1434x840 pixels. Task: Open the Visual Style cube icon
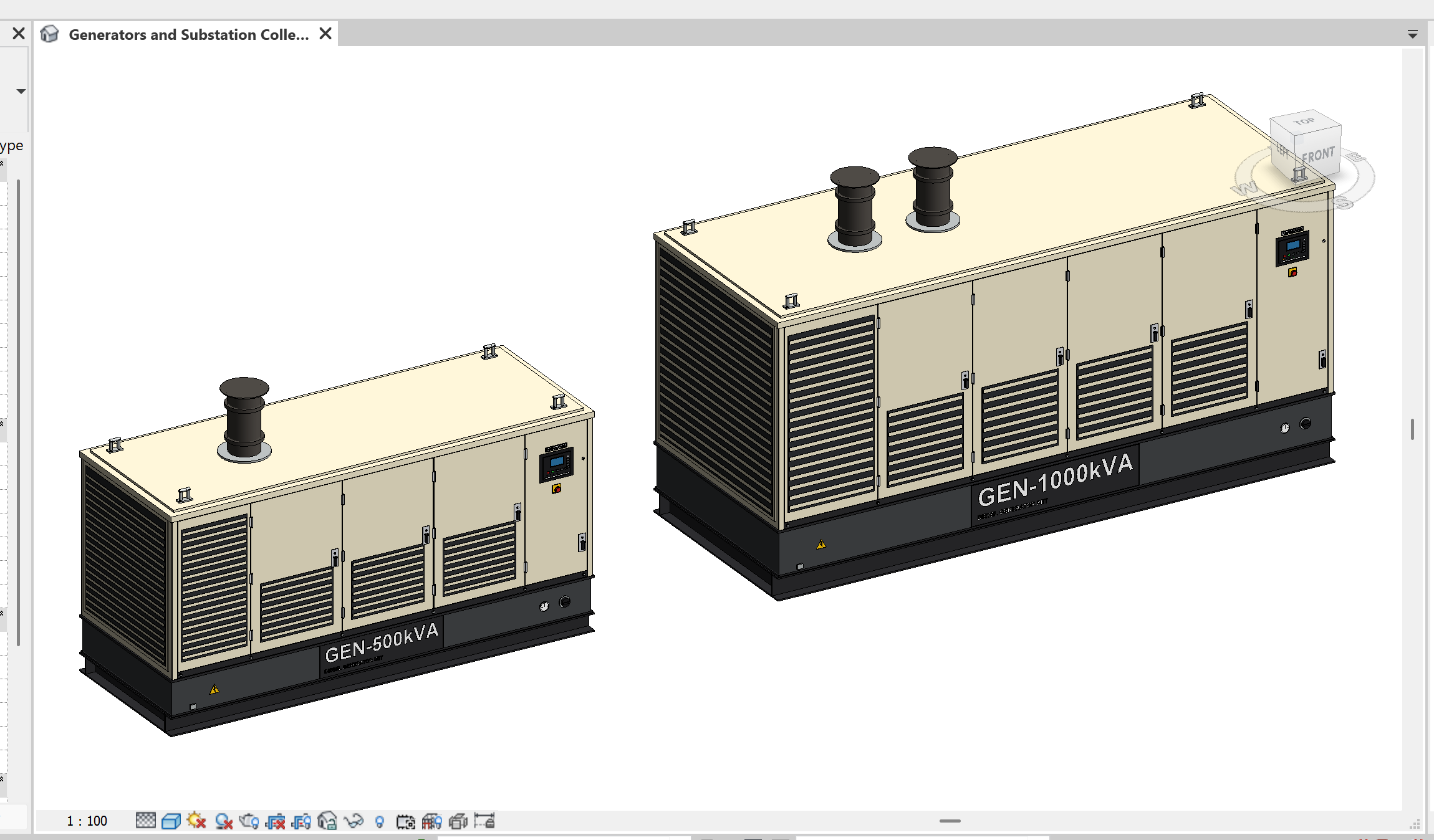tap(171, 821)
